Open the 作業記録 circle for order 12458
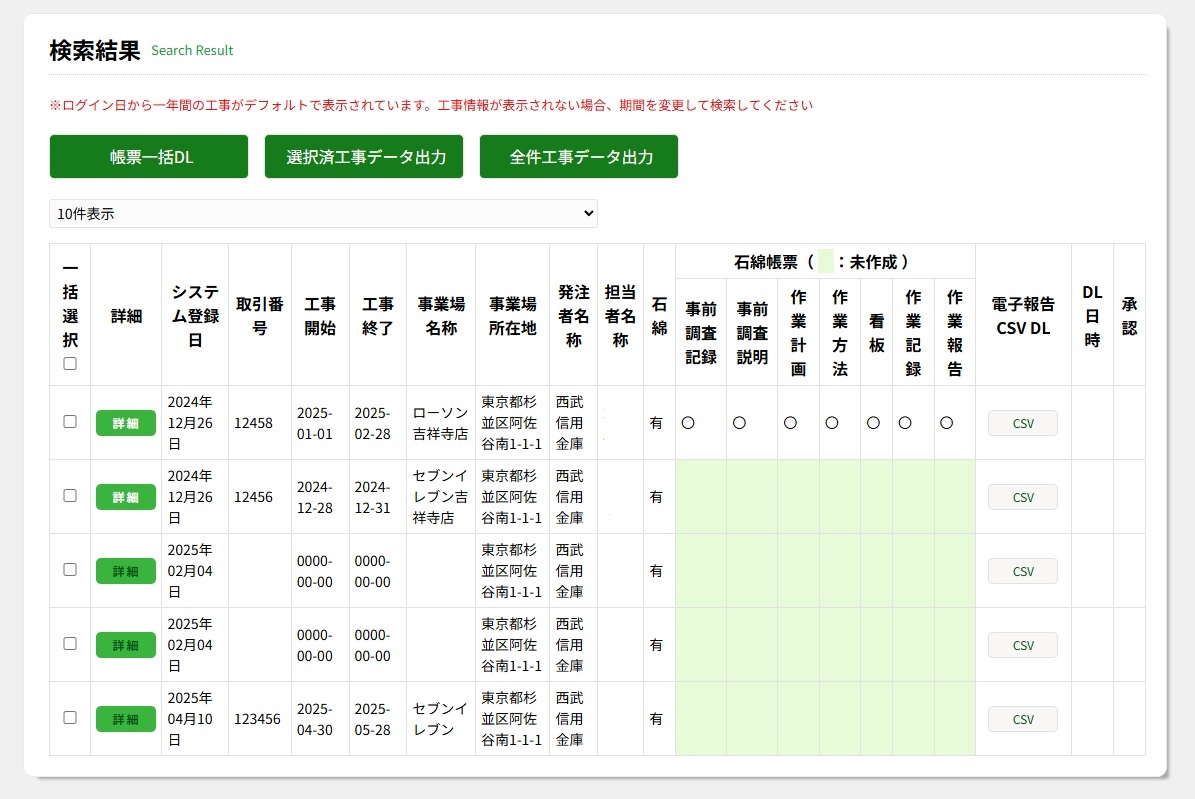1195x799 pixels. 905,422
